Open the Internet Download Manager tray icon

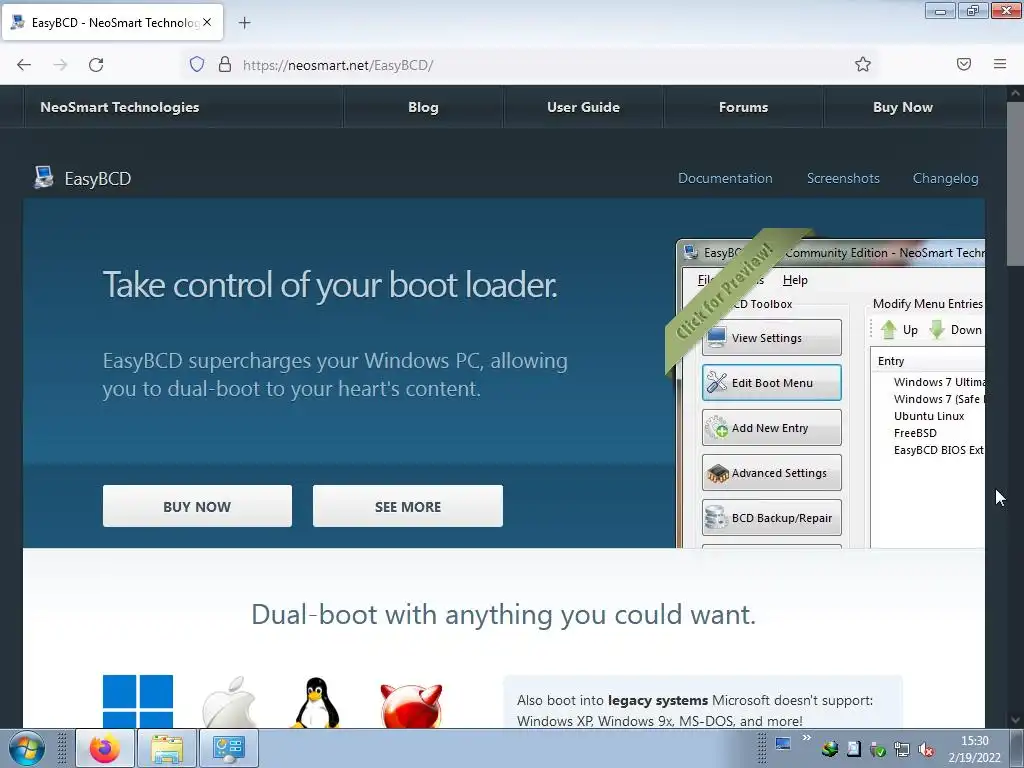tap(829, 749)
